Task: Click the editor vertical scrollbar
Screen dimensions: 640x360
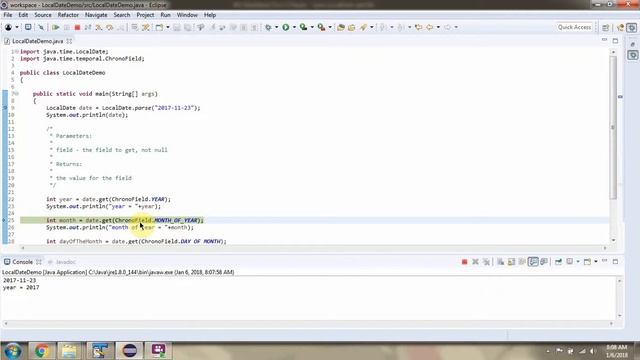Action: point(613,128)
